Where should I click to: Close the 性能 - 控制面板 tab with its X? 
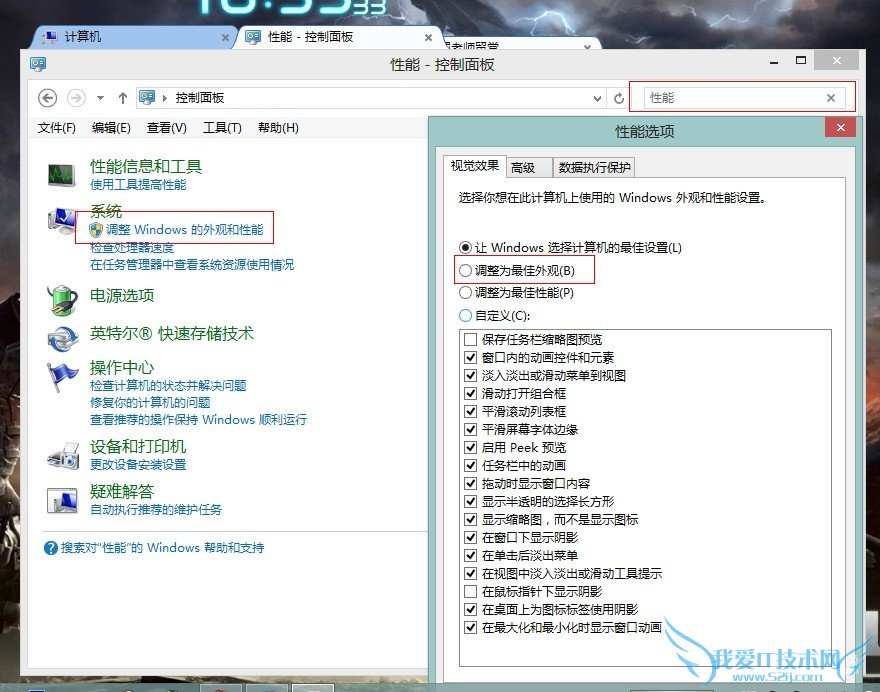[x=428, y=38]
